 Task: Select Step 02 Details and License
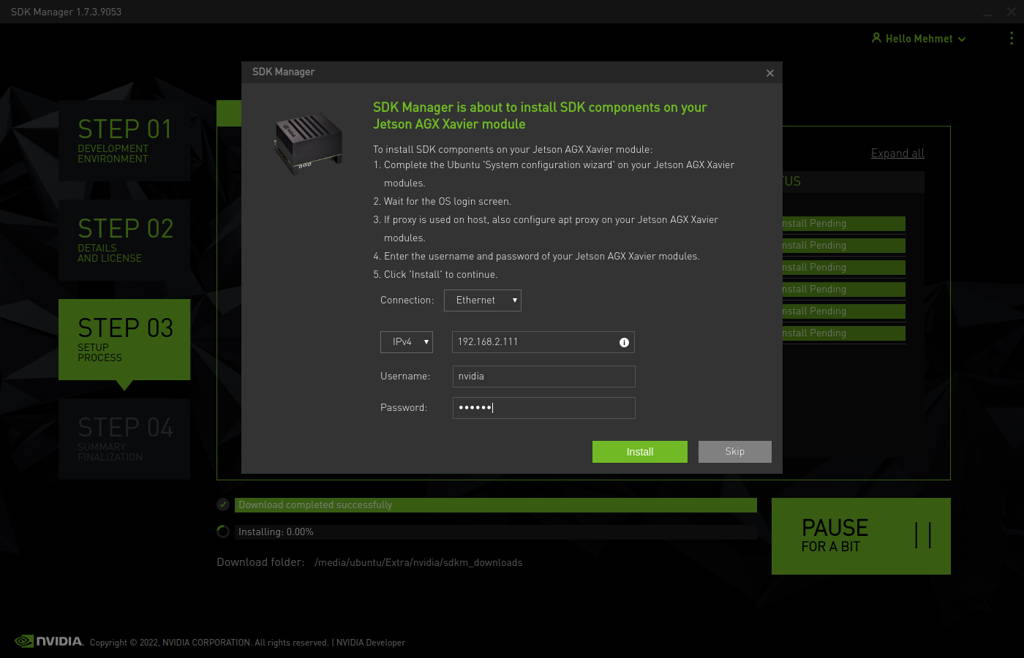124,240
